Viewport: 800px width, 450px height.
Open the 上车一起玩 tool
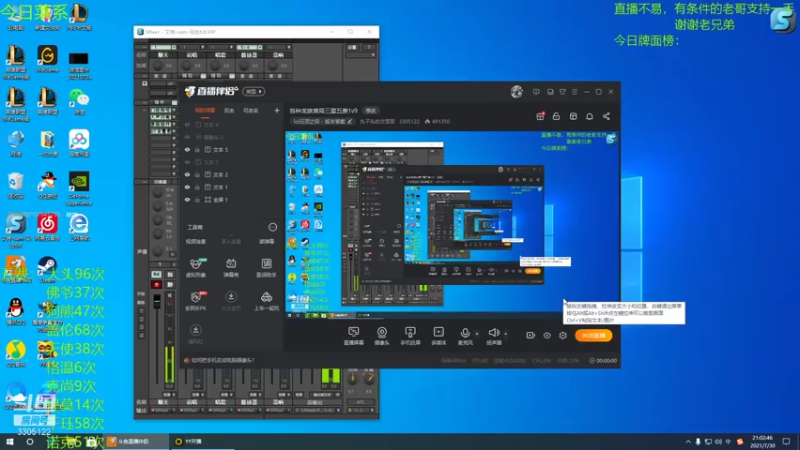coord(266,301)
